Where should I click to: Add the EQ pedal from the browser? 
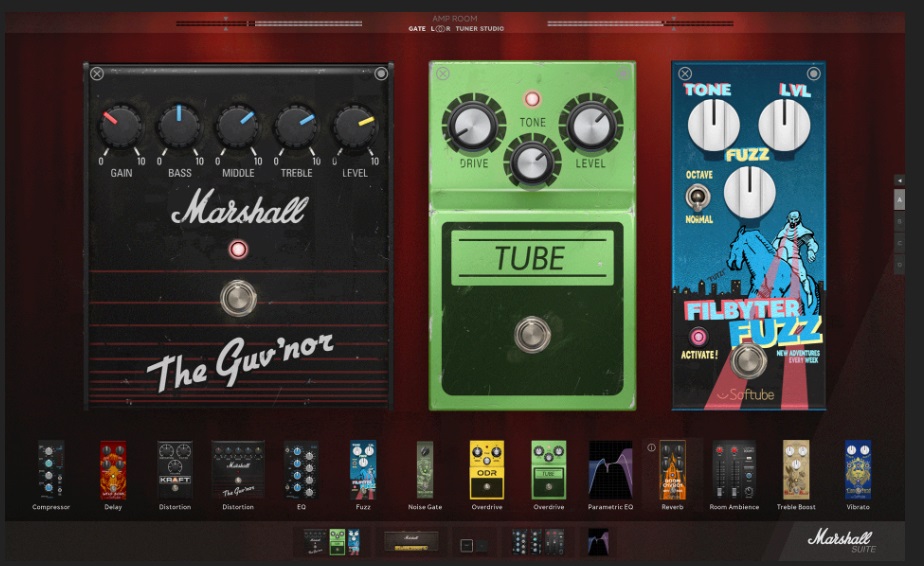point(301,470)
